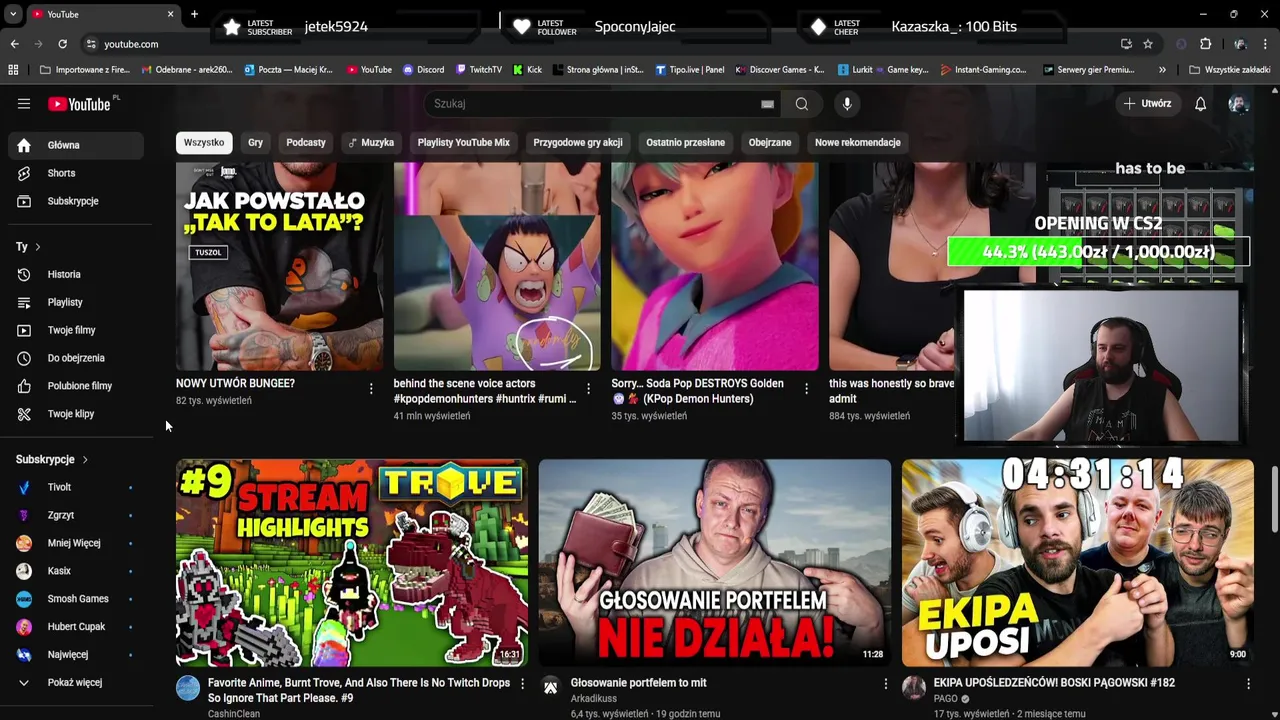Open Do obejrzenia watch later
The width and height of the screenshot is (1280, 720).
click(x=76, y=358)
